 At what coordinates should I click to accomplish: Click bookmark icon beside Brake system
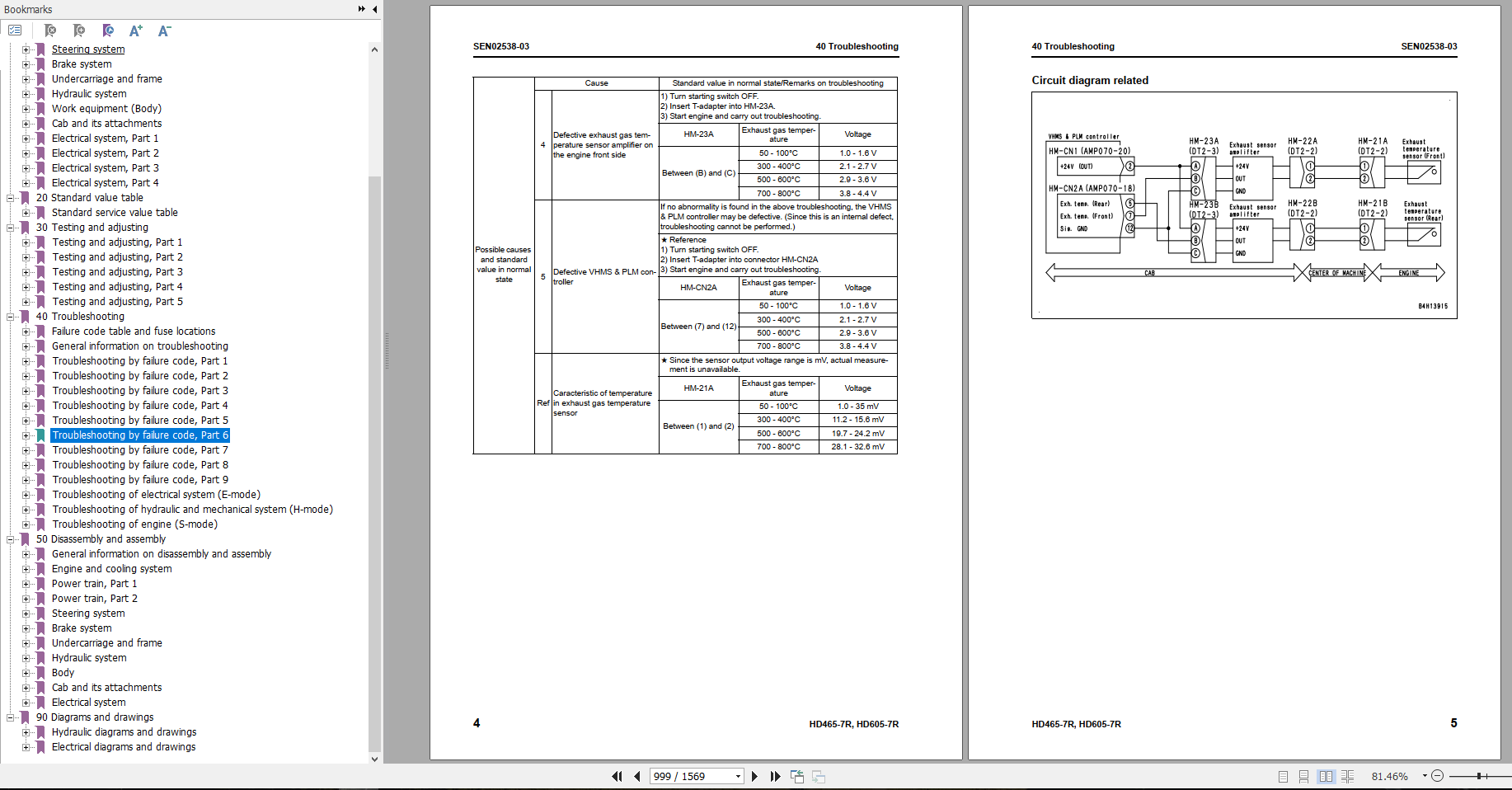click(x=40, y=64)
